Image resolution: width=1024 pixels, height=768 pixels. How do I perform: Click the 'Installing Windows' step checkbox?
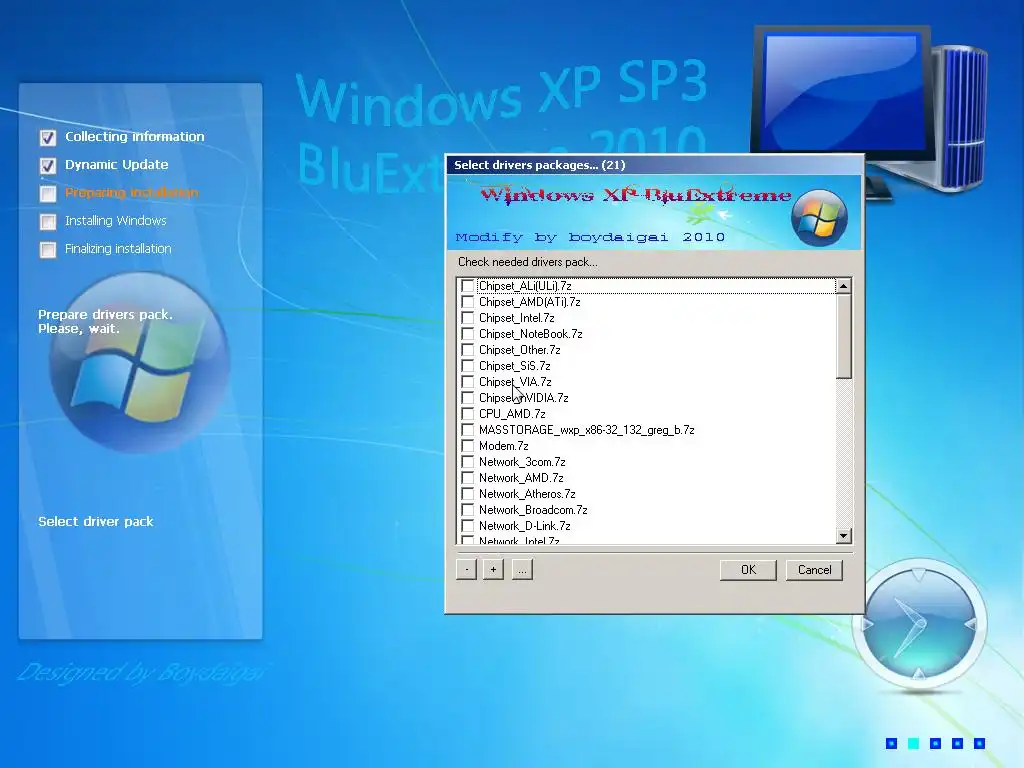click(x=48, y=221)
